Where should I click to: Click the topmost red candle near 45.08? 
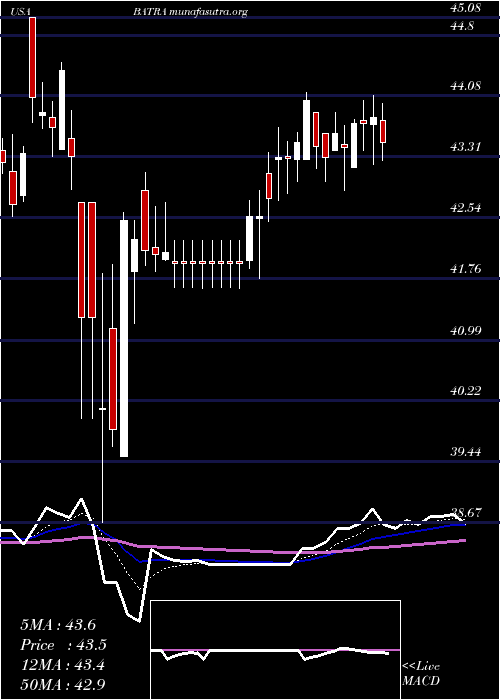click(32, 57)
